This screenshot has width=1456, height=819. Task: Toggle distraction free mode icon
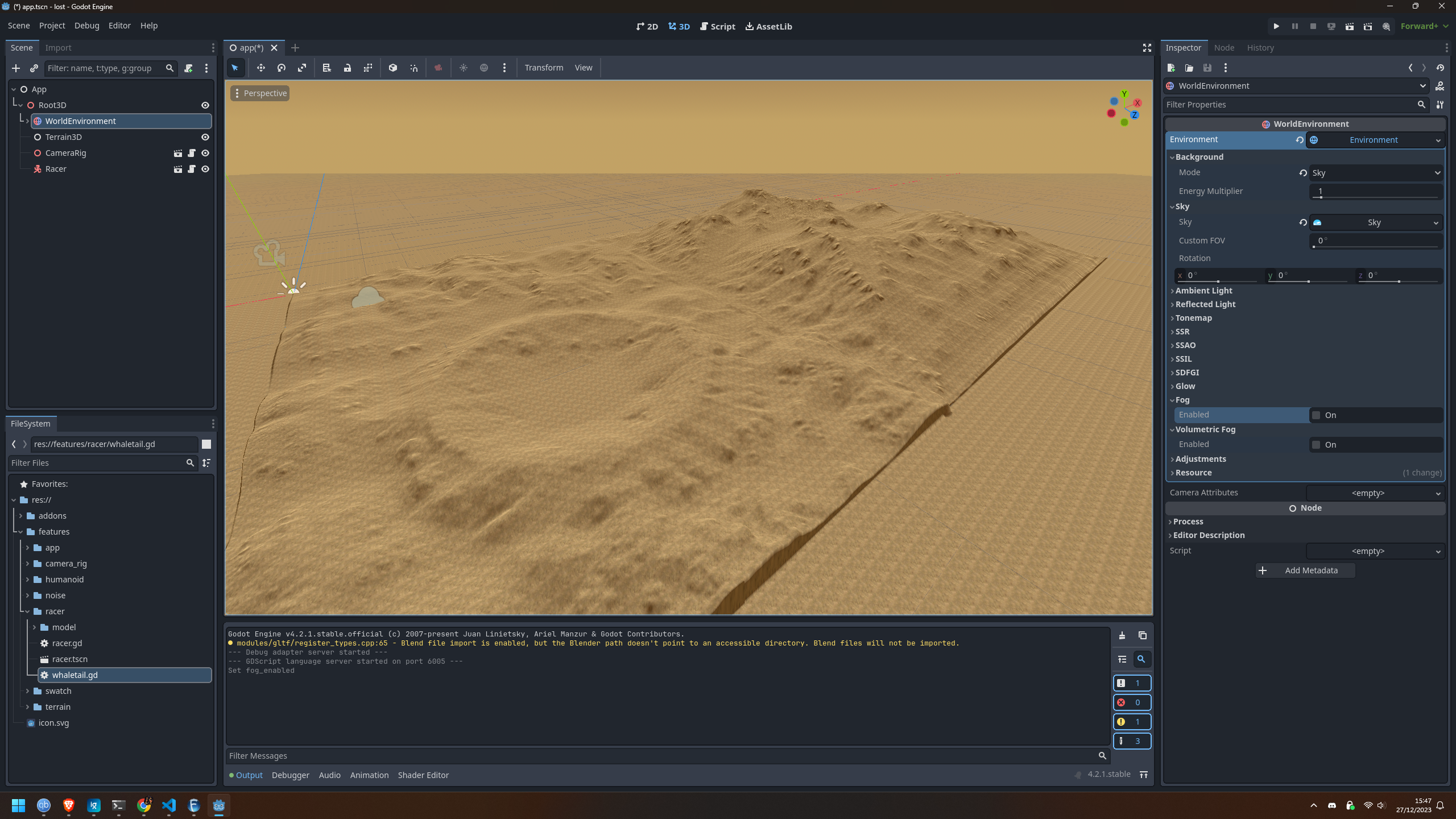(1147, 48)
